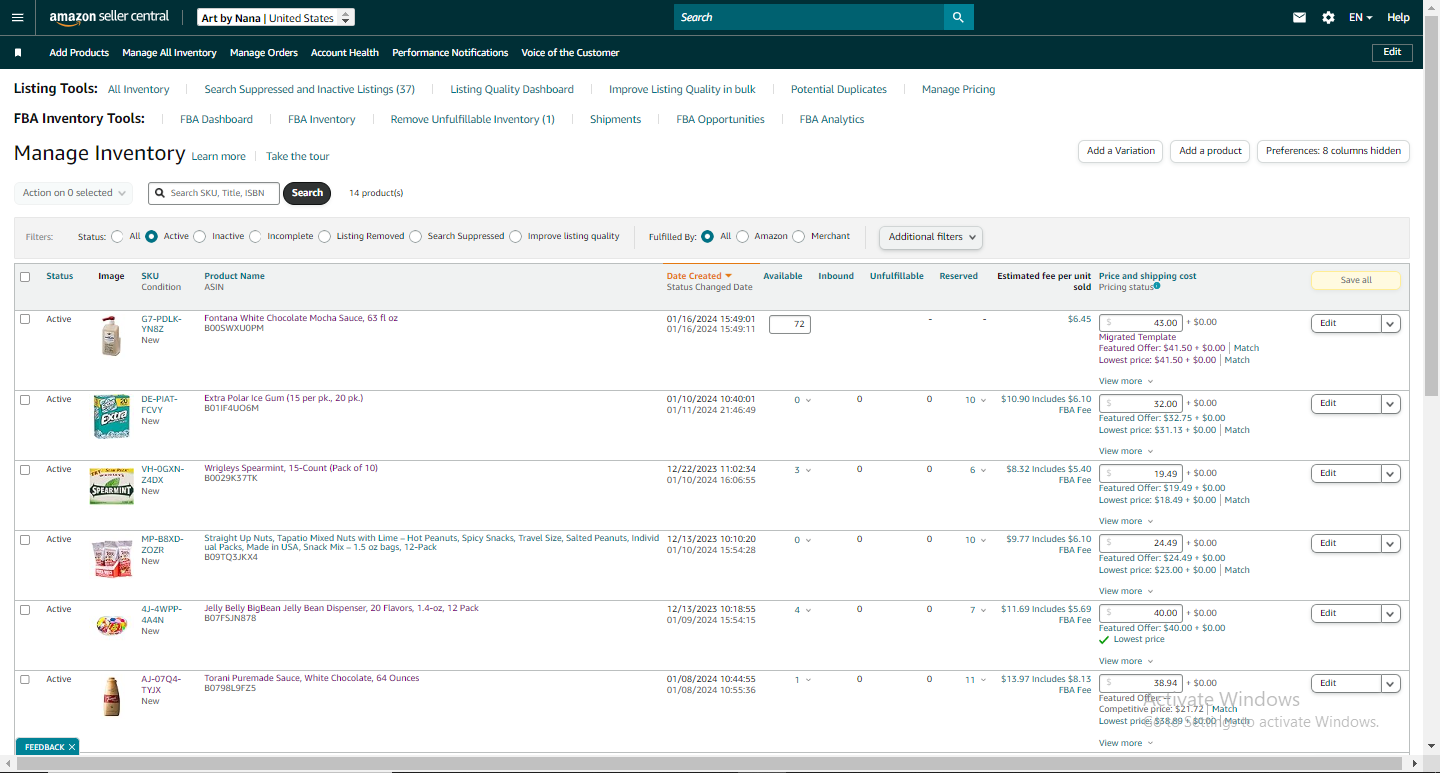Image resolution: width=1440 pixels, height=773 pixels.
Task: Open the messages envelope icon
Action: (1299, 17)
